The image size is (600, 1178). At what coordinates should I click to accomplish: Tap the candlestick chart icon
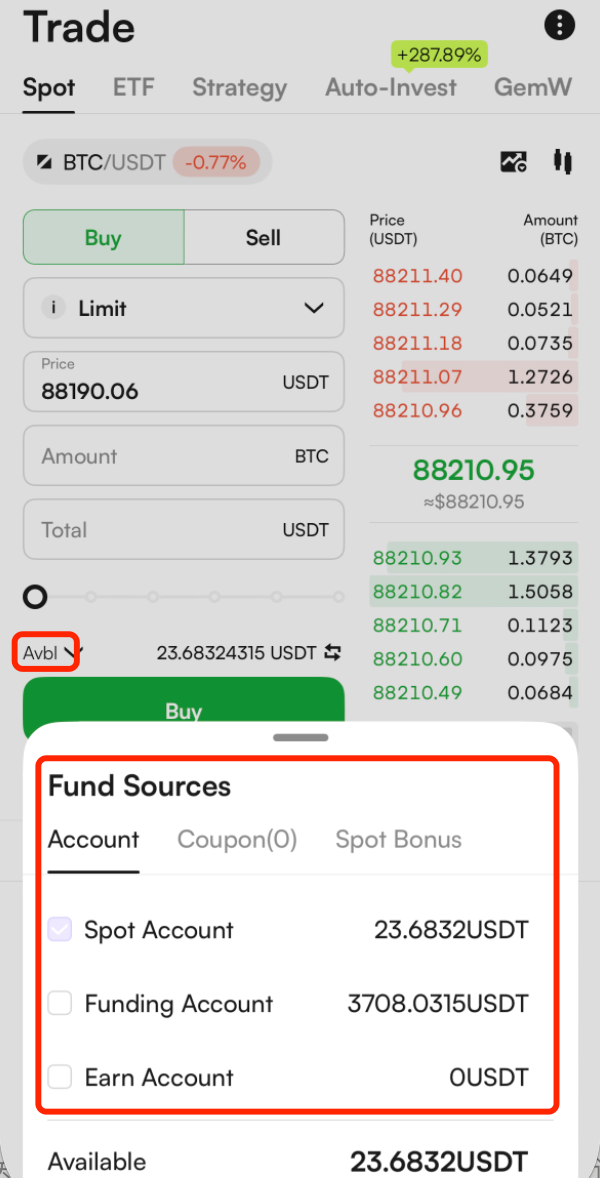point(562,161)
